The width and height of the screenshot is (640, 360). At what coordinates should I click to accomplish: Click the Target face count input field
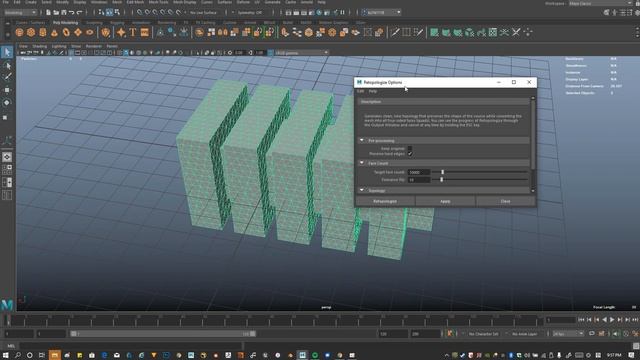419,172
